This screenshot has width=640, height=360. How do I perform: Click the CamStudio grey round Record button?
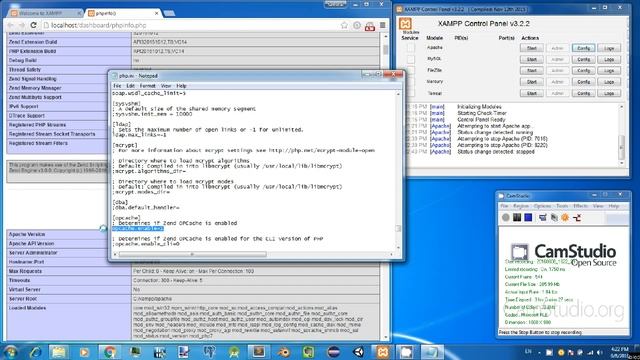506,218
